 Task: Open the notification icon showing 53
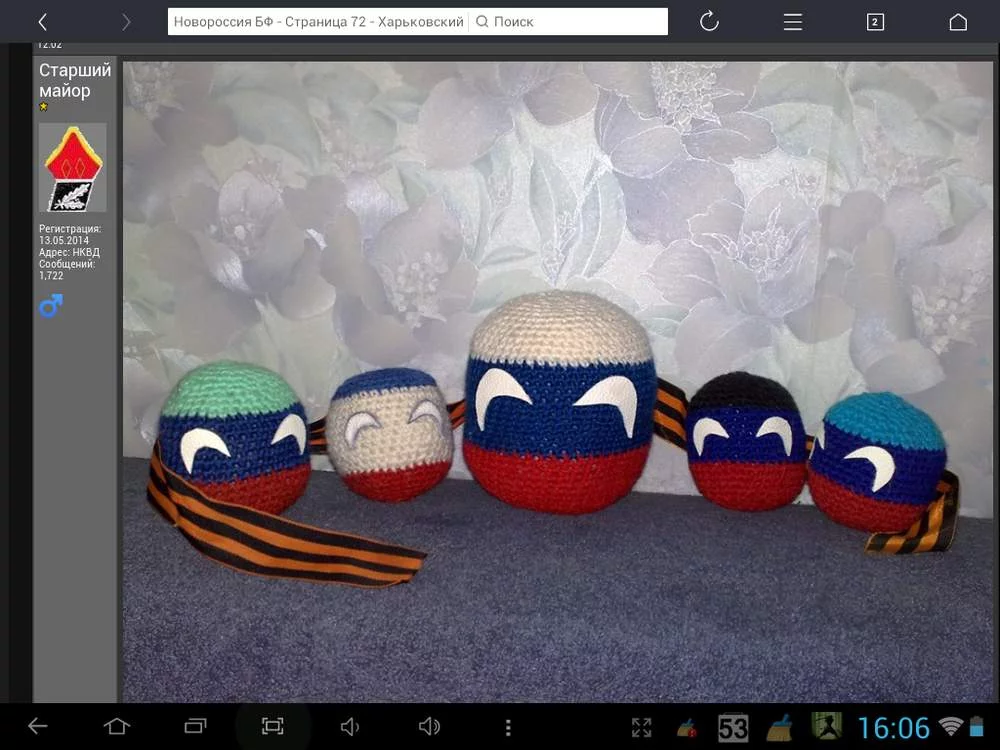point(733,728)
